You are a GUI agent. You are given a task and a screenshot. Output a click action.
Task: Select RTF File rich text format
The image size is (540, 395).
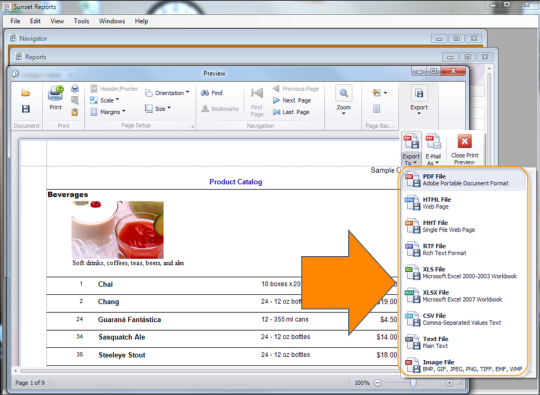click(464, 249)
